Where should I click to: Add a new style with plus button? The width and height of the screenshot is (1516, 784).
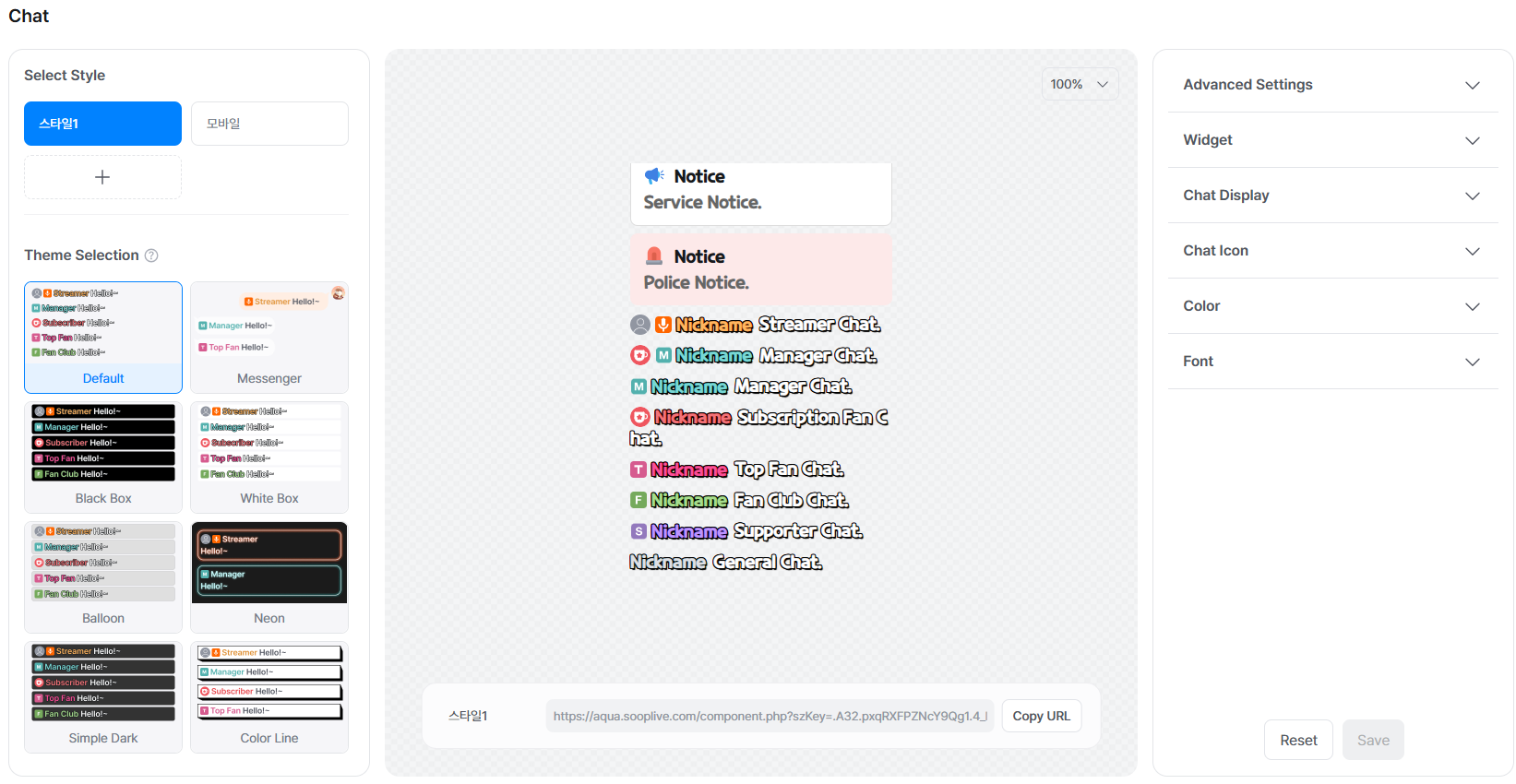coord(102,177)
